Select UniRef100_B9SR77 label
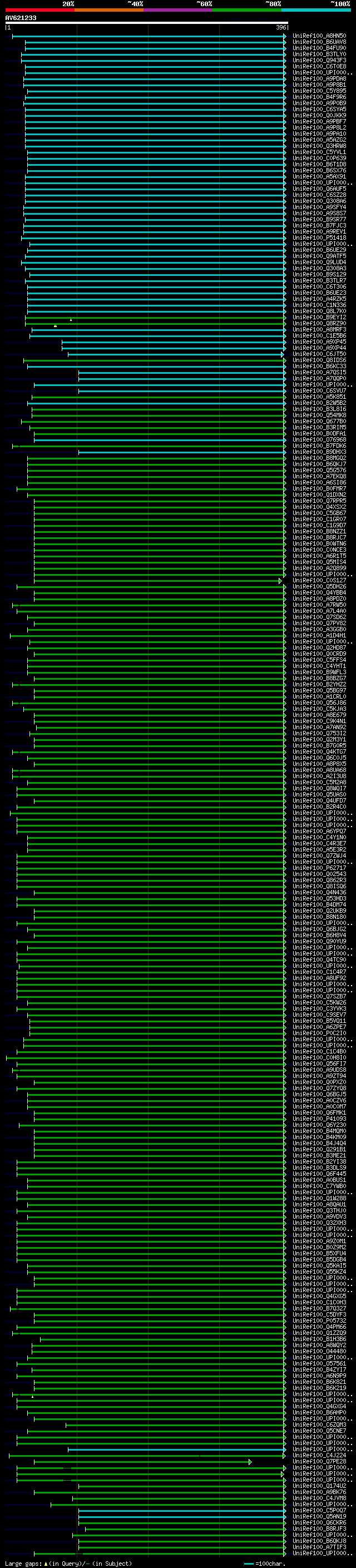The height and width of the screenshot is (1568, 356). (319, 220)
